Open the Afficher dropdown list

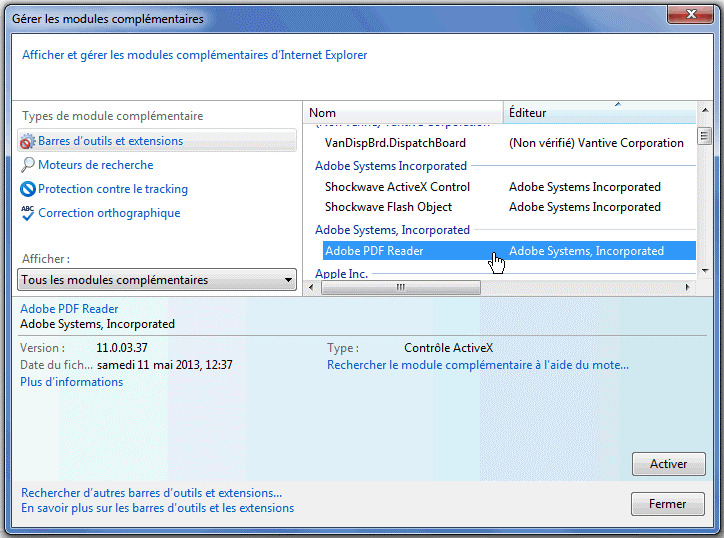point(157,280)
